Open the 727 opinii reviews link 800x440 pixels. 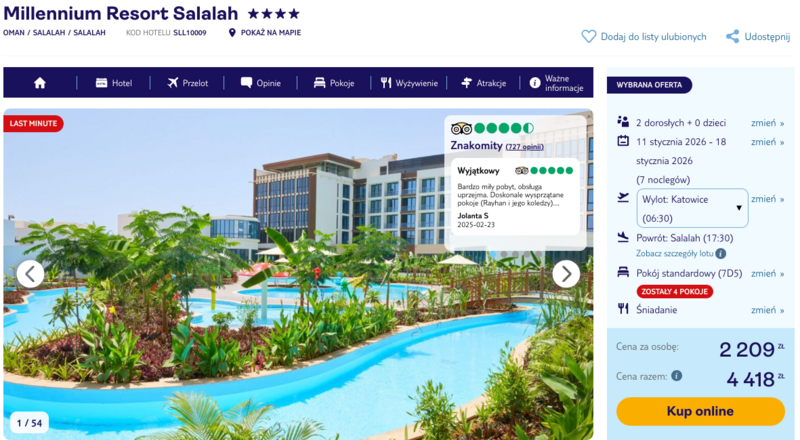(x=524, y=147)
